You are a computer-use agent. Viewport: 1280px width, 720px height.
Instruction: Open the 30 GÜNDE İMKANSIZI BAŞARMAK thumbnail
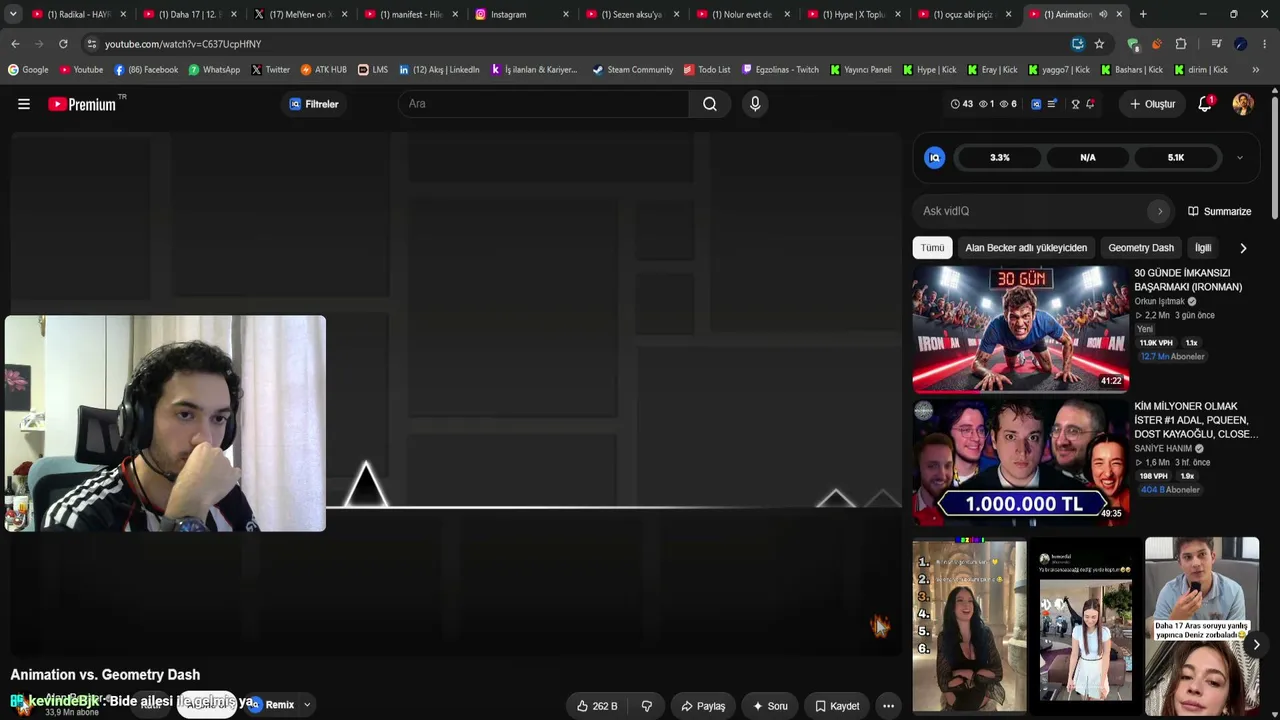point(1021,328)
